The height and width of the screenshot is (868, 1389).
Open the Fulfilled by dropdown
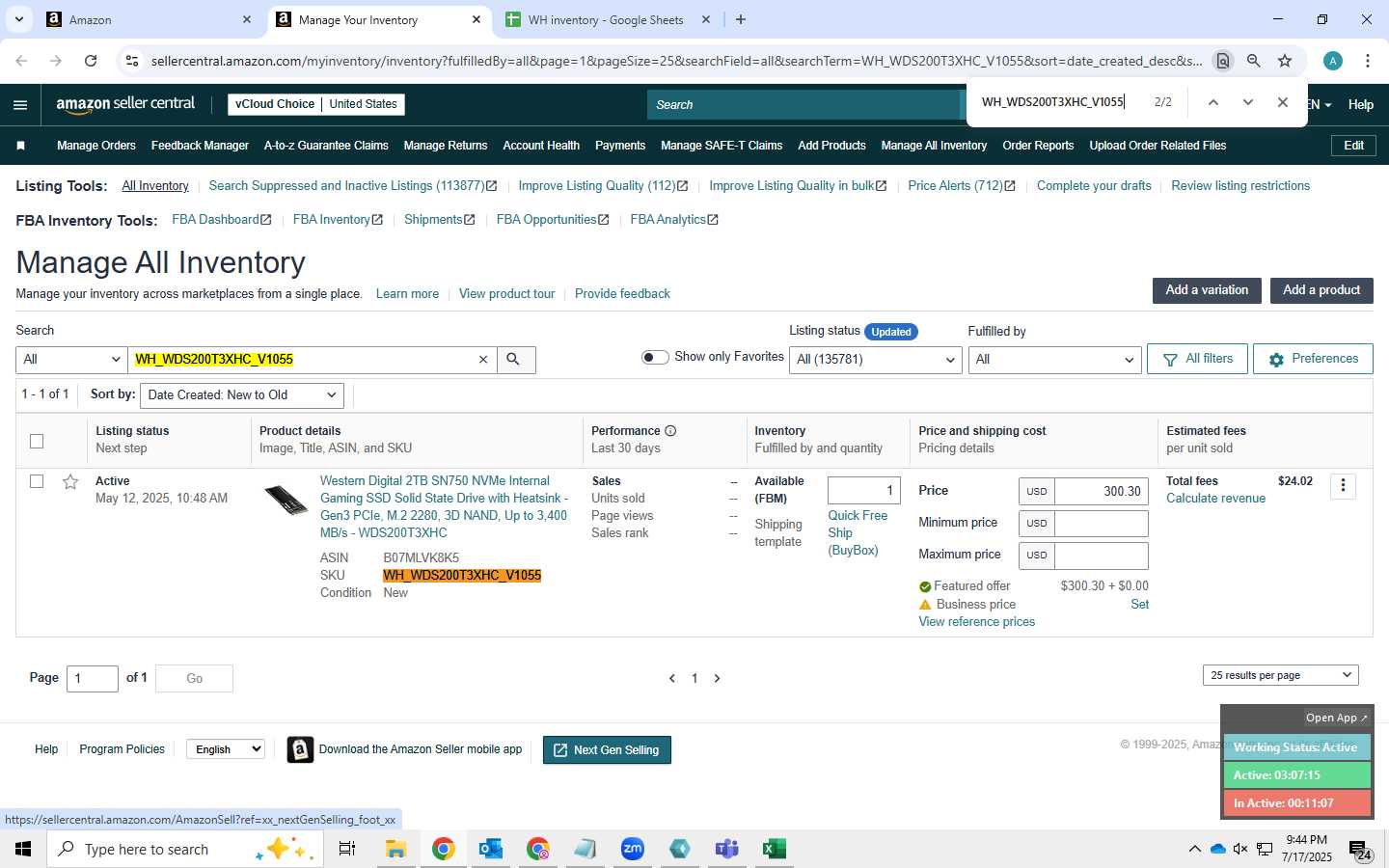(x=1054, y=360)
